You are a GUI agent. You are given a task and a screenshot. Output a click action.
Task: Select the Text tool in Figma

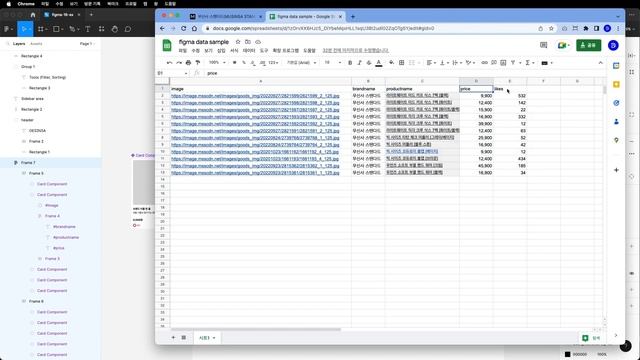[88, 29]
